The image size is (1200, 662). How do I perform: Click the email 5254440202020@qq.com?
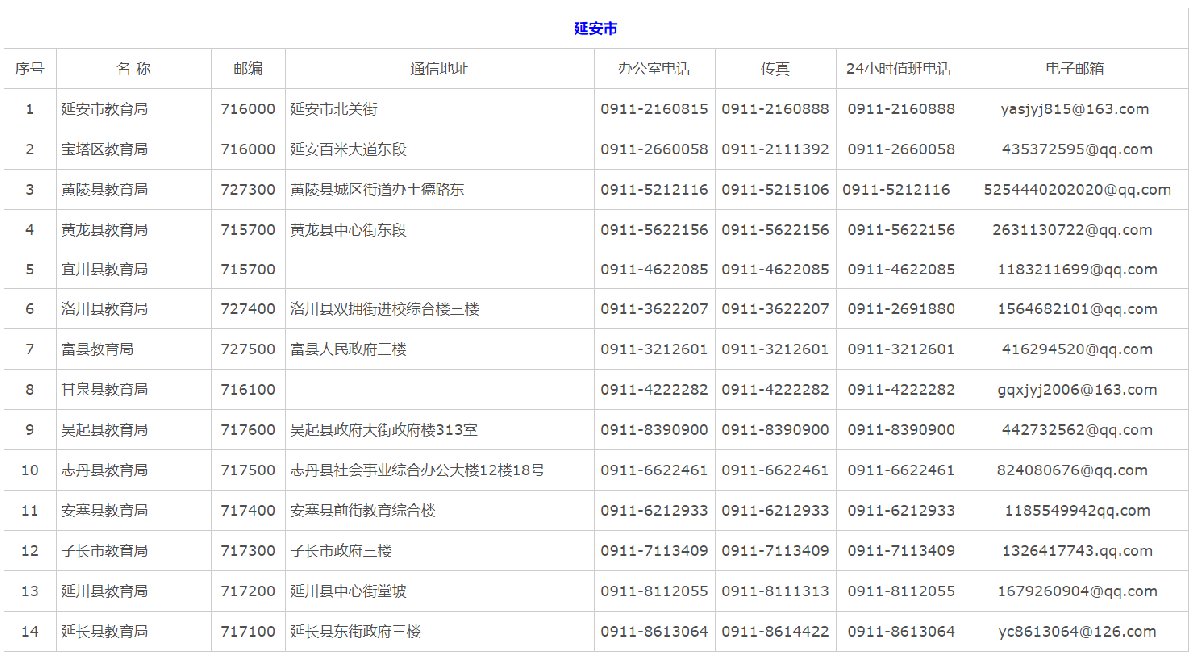[1077, 189]
